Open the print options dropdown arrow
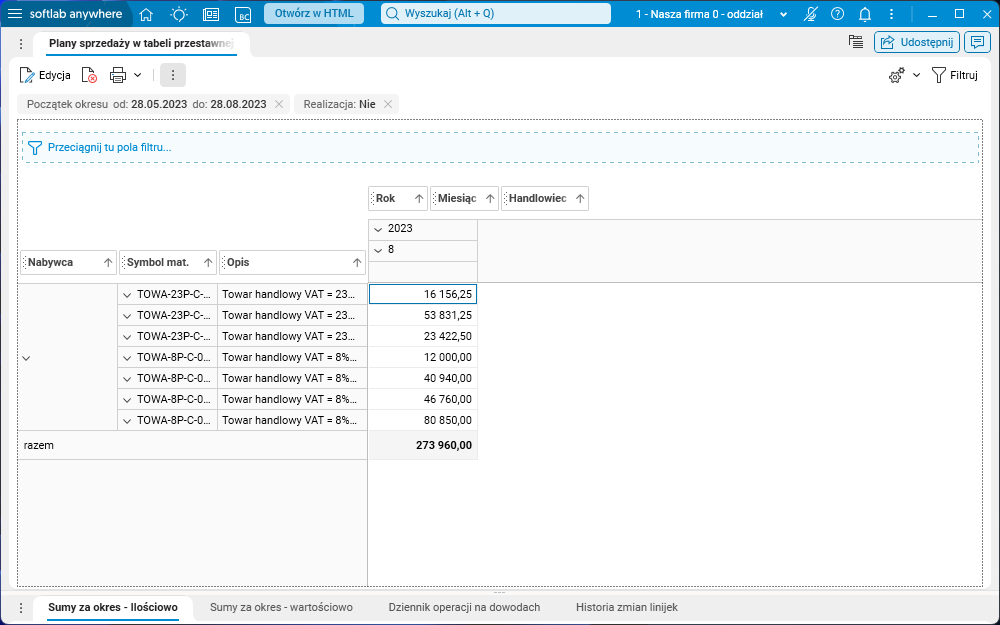The image size is (1000, 625). (137, 75)
